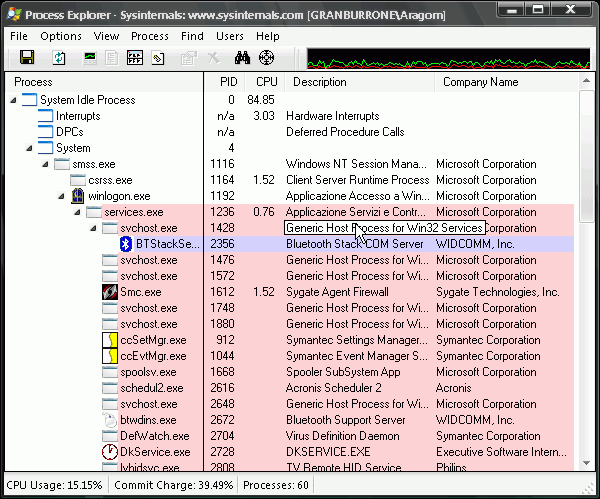Open the Help menu

(267, 36)
